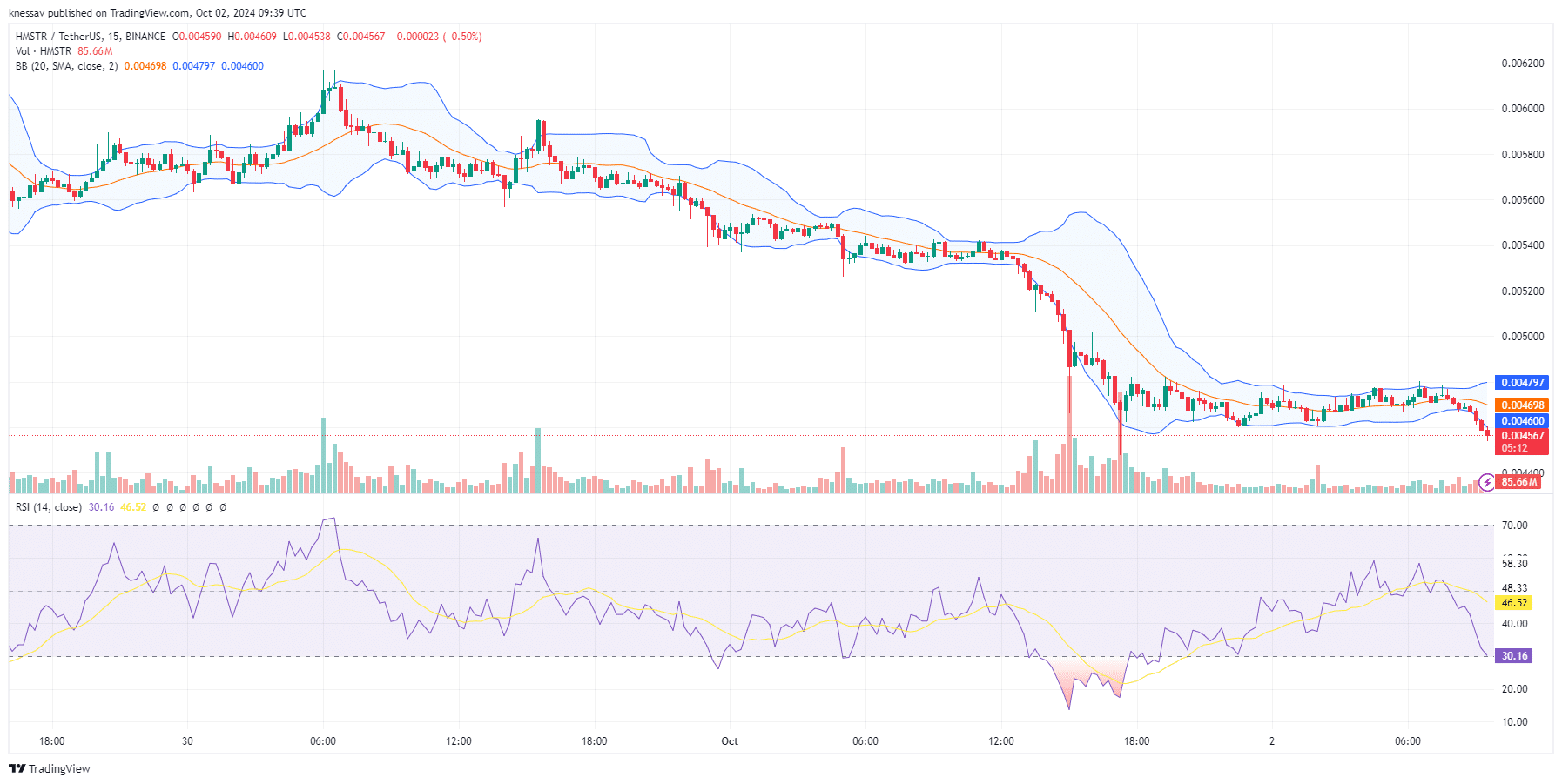The width and height of the screenshot is (1562, 784).
Task: Click the 40.00 RSI axis label
Action: tap(1515, 624)
